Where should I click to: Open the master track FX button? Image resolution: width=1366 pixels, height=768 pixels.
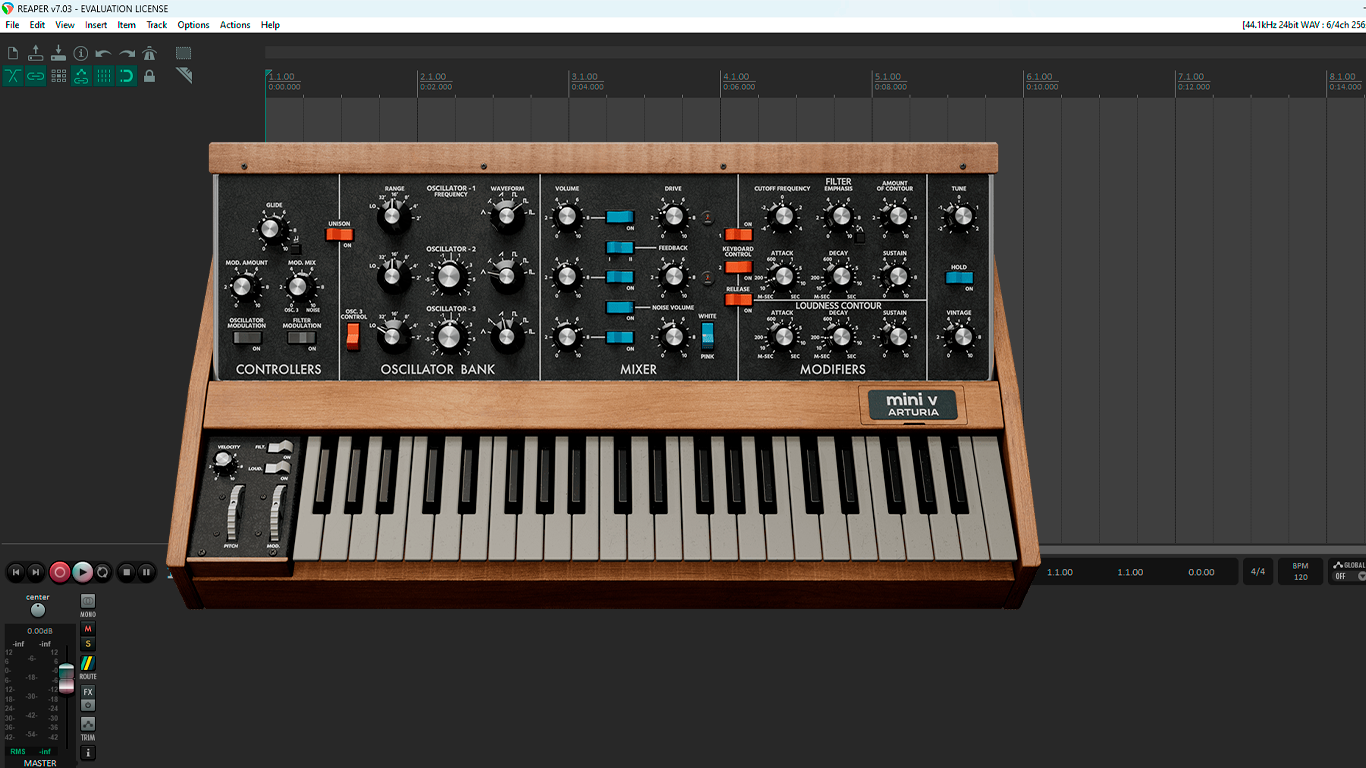88,692
